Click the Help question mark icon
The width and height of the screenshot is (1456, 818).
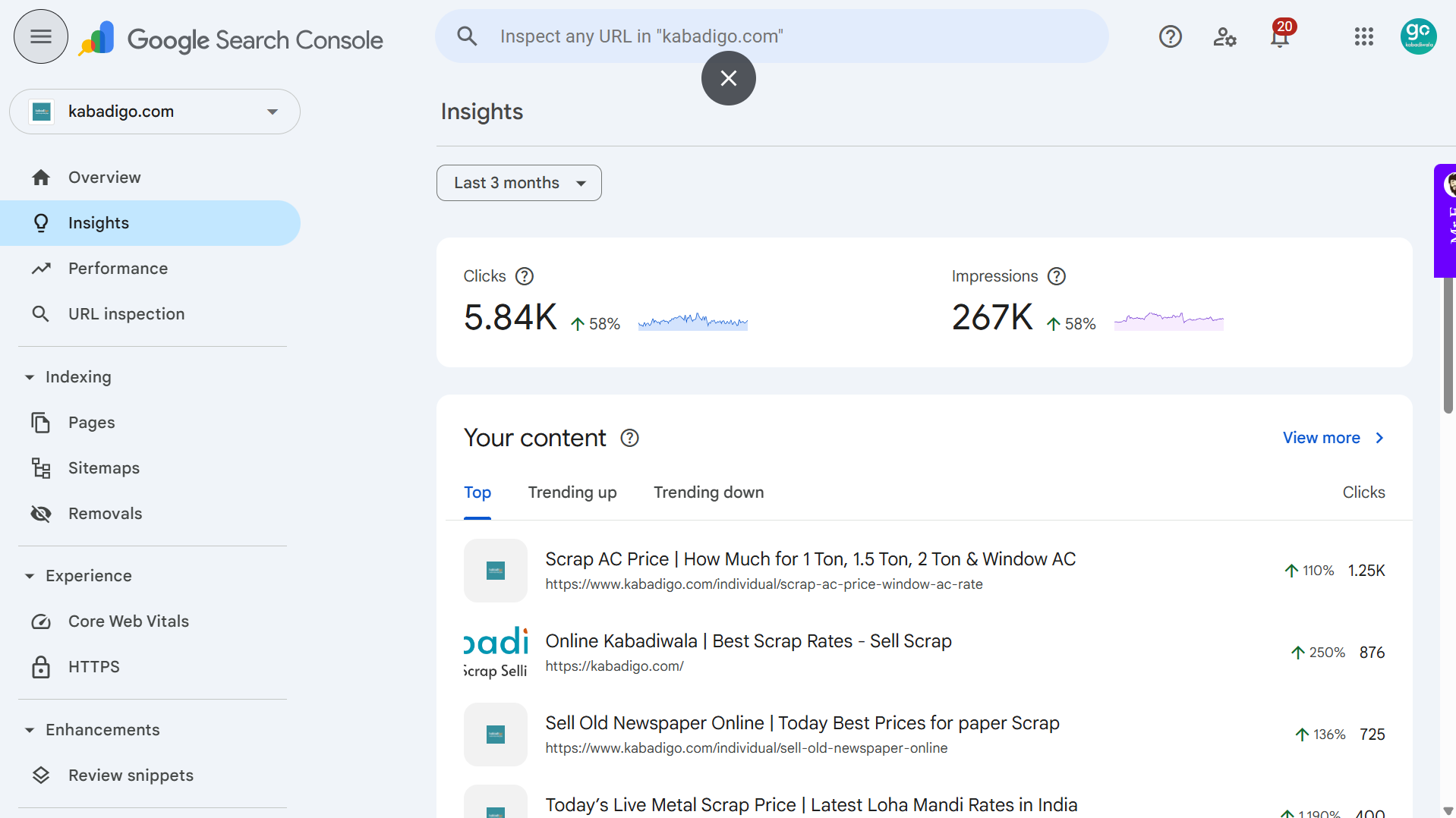1170,36
